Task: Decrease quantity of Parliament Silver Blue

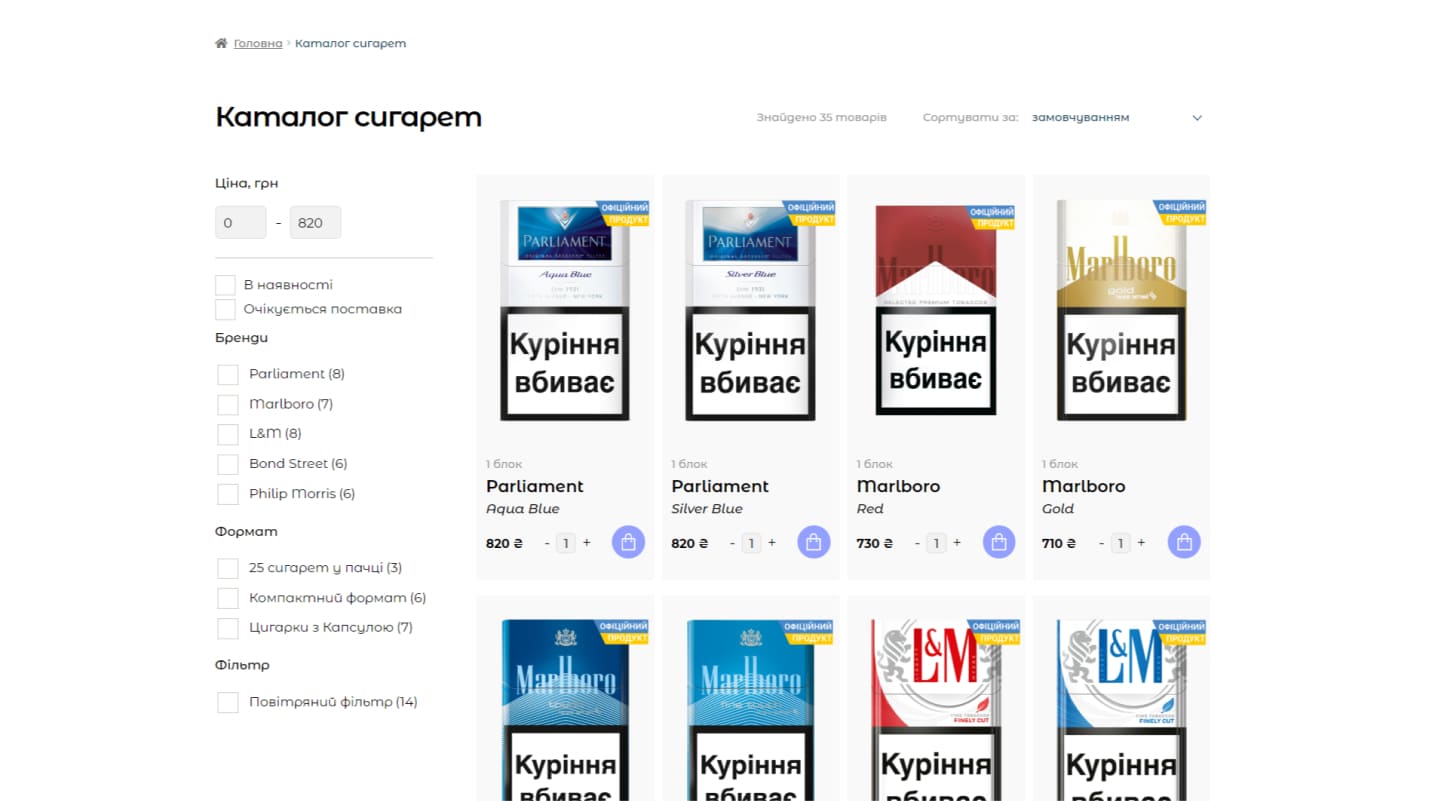Action: (x=732, y=543)
